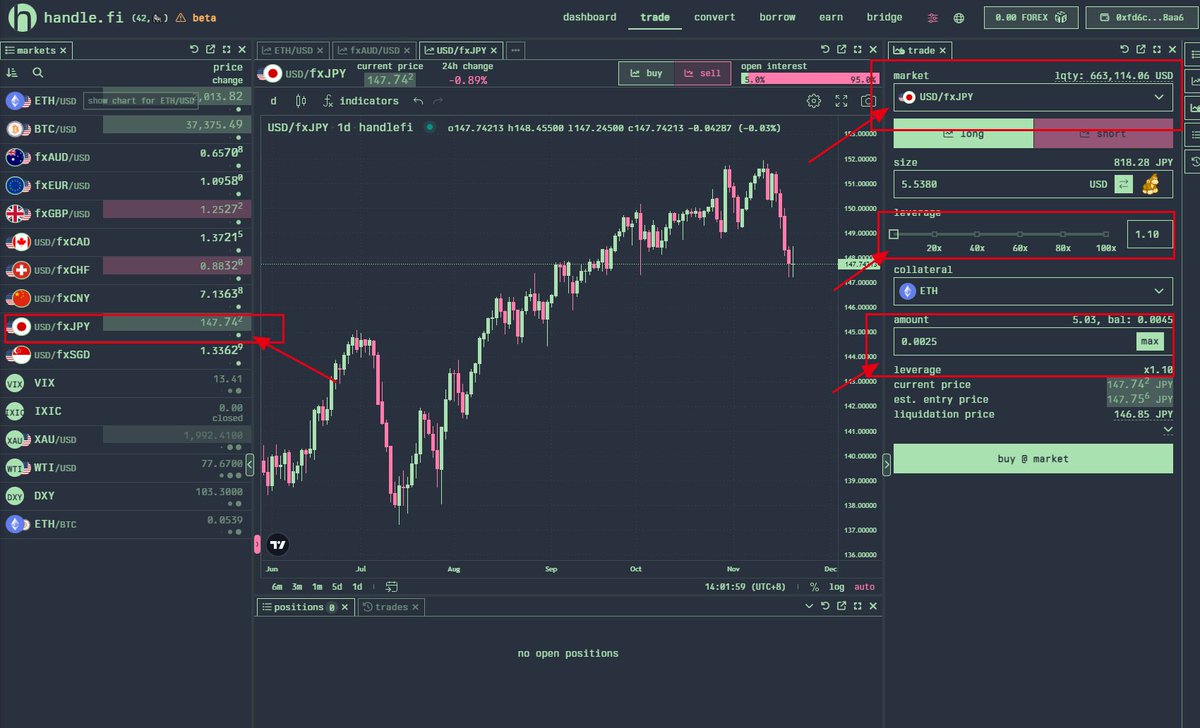Viewport: 1200px width, 728px height.
Task: Toggle percent scale on chart
Action: coord(814,587)
